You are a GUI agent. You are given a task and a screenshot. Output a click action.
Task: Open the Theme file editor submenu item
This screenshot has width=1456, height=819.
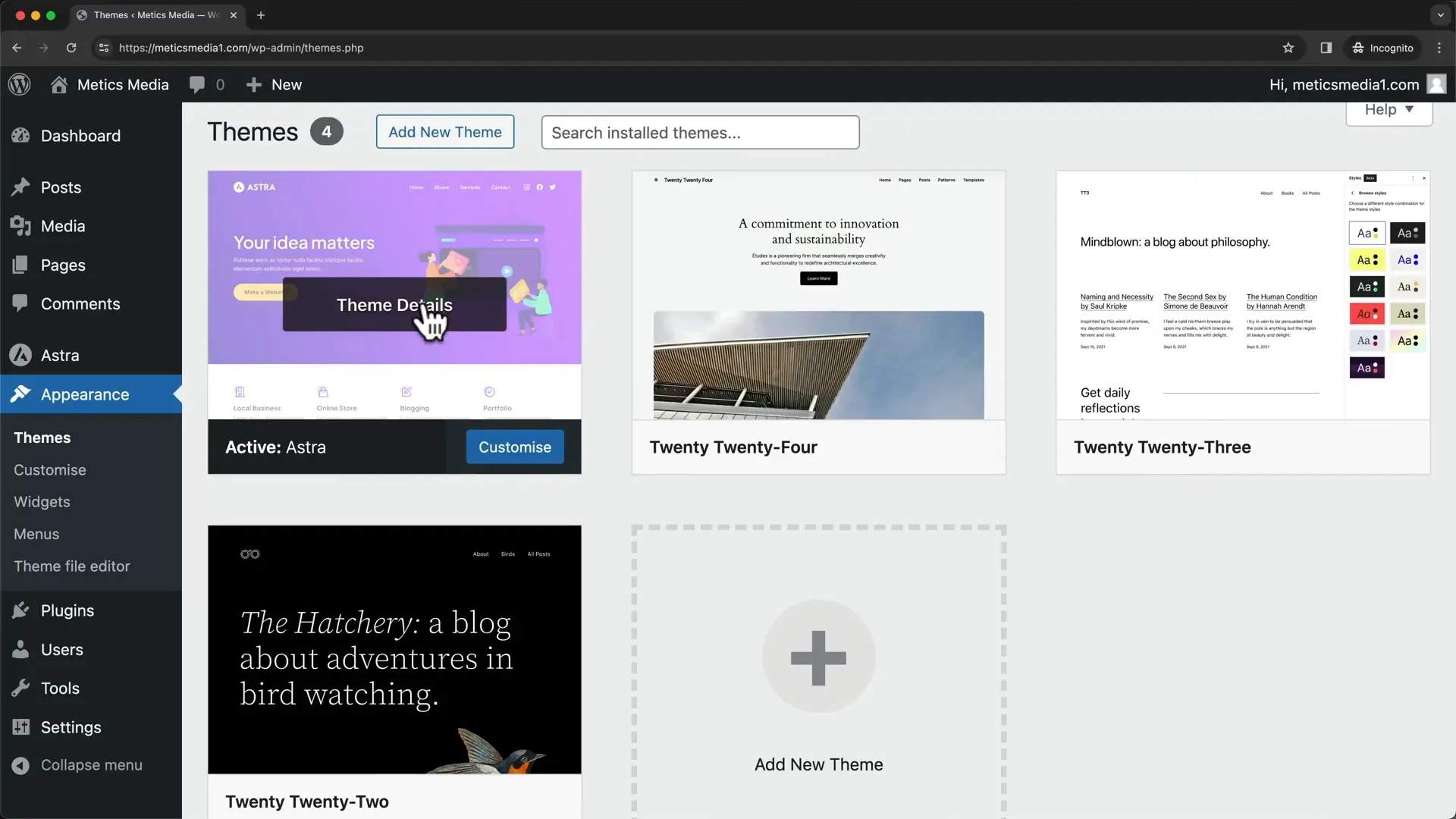click(72, 566)
